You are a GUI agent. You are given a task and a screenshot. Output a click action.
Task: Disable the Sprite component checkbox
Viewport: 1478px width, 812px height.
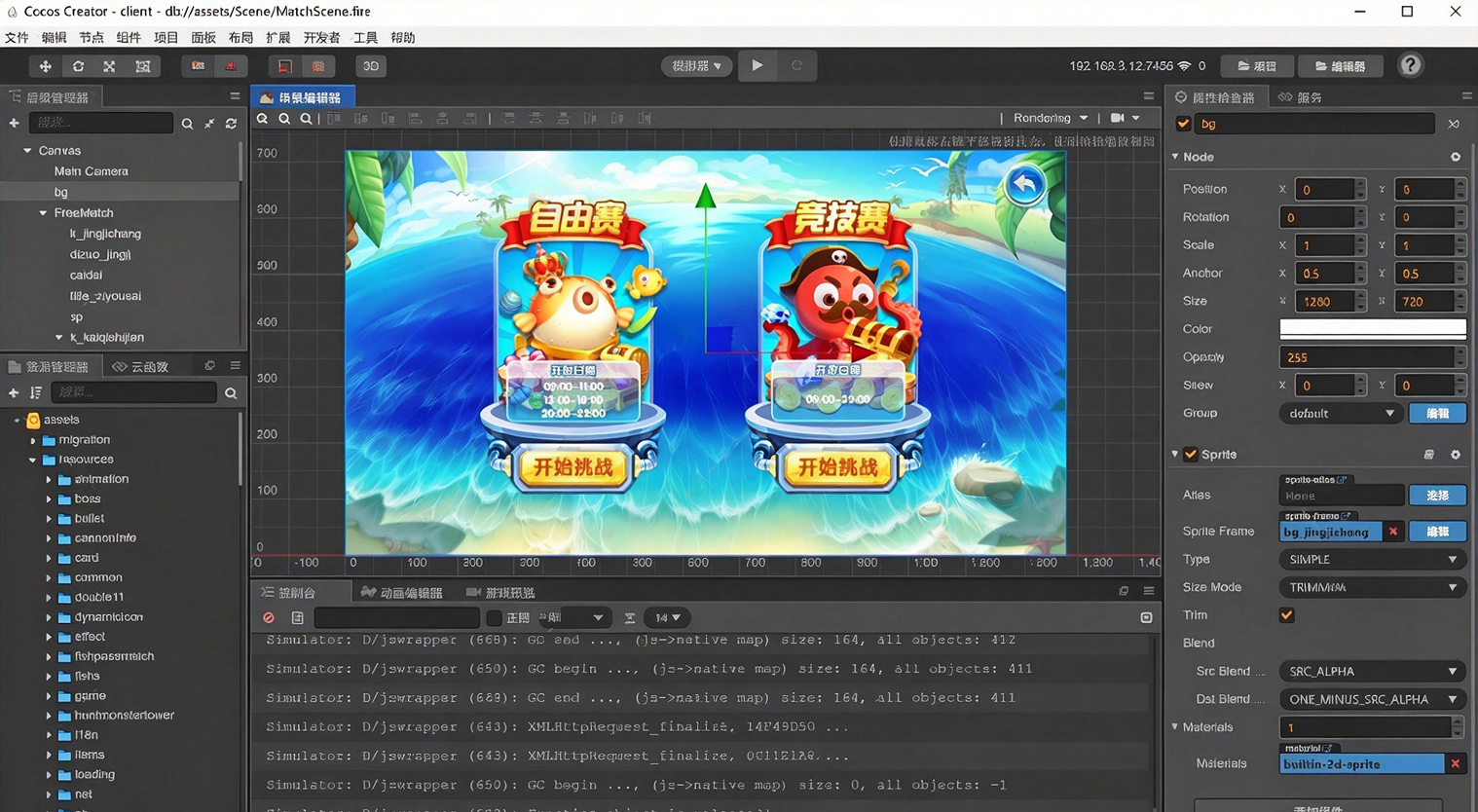click(1191, 455)
